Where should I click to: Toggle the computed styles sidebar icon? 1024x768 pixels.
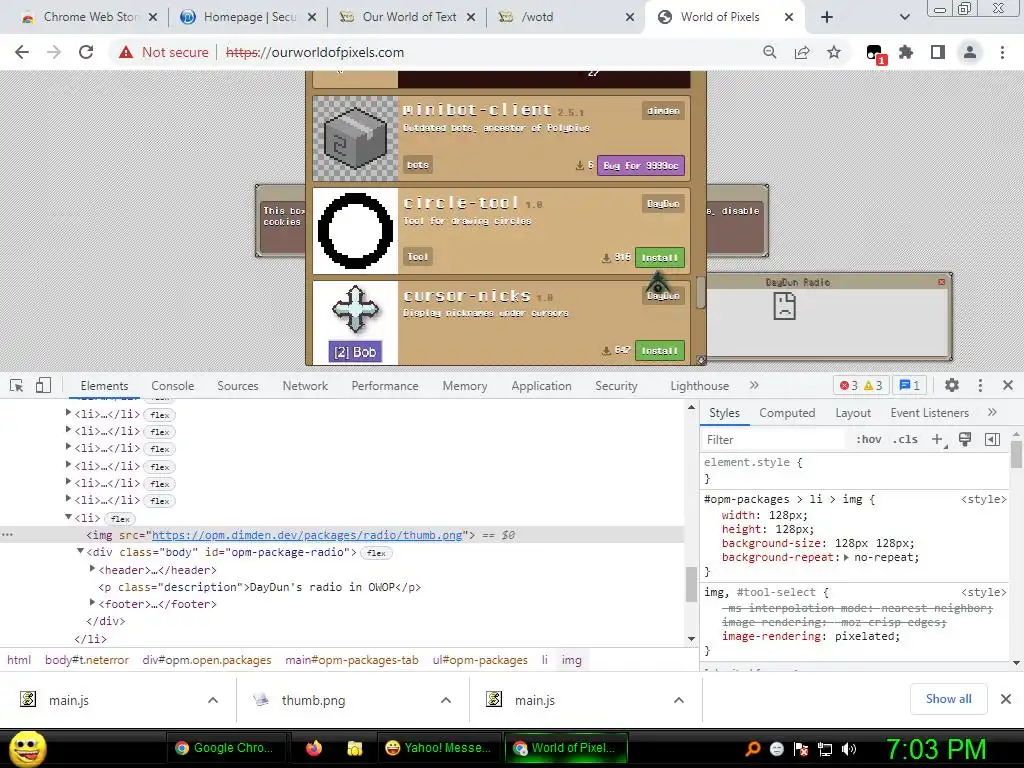(x=992, y=440)
